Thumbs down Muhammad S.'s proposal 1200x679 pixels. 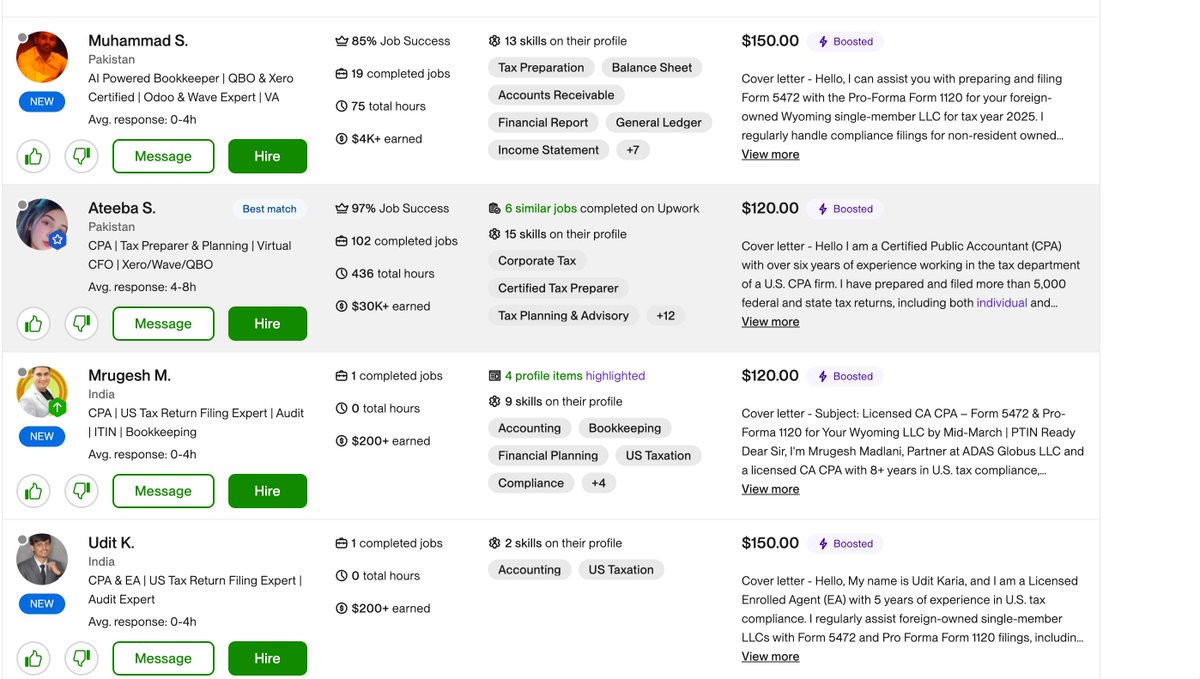(x=82, y=156)
